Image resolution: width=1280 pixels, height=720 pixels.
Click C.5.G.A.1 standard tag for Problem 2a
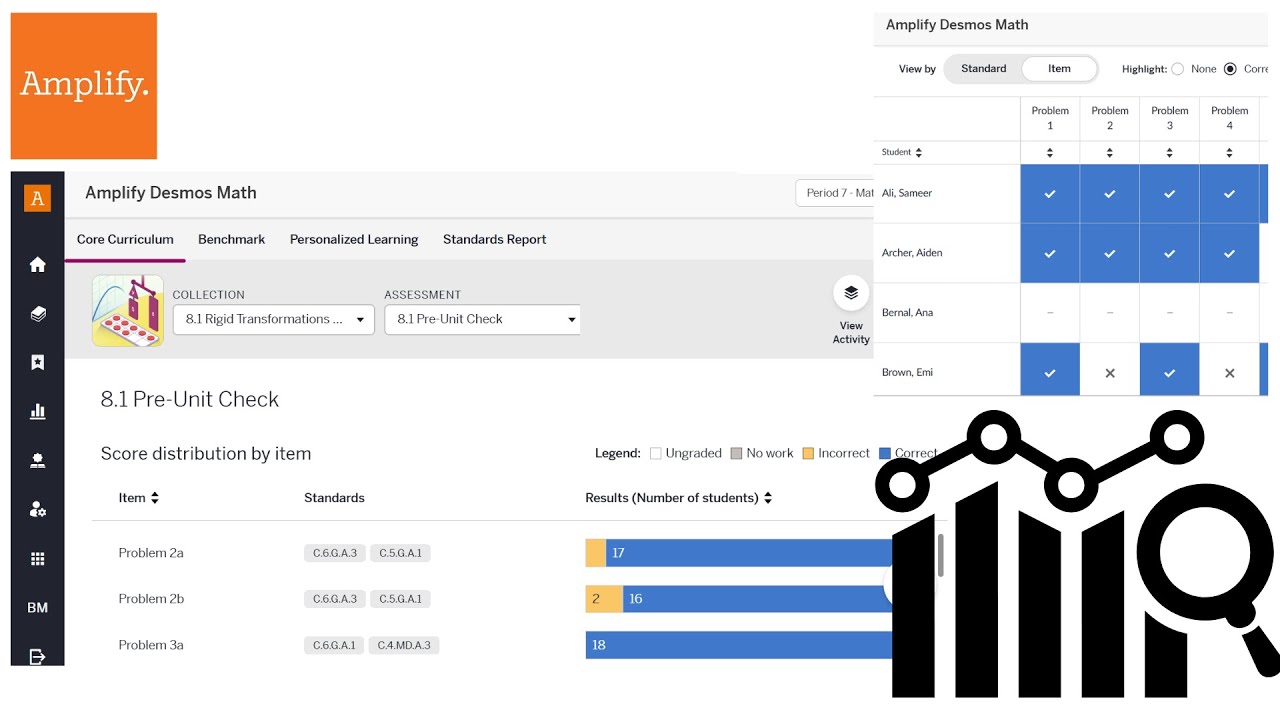[400, 553]
